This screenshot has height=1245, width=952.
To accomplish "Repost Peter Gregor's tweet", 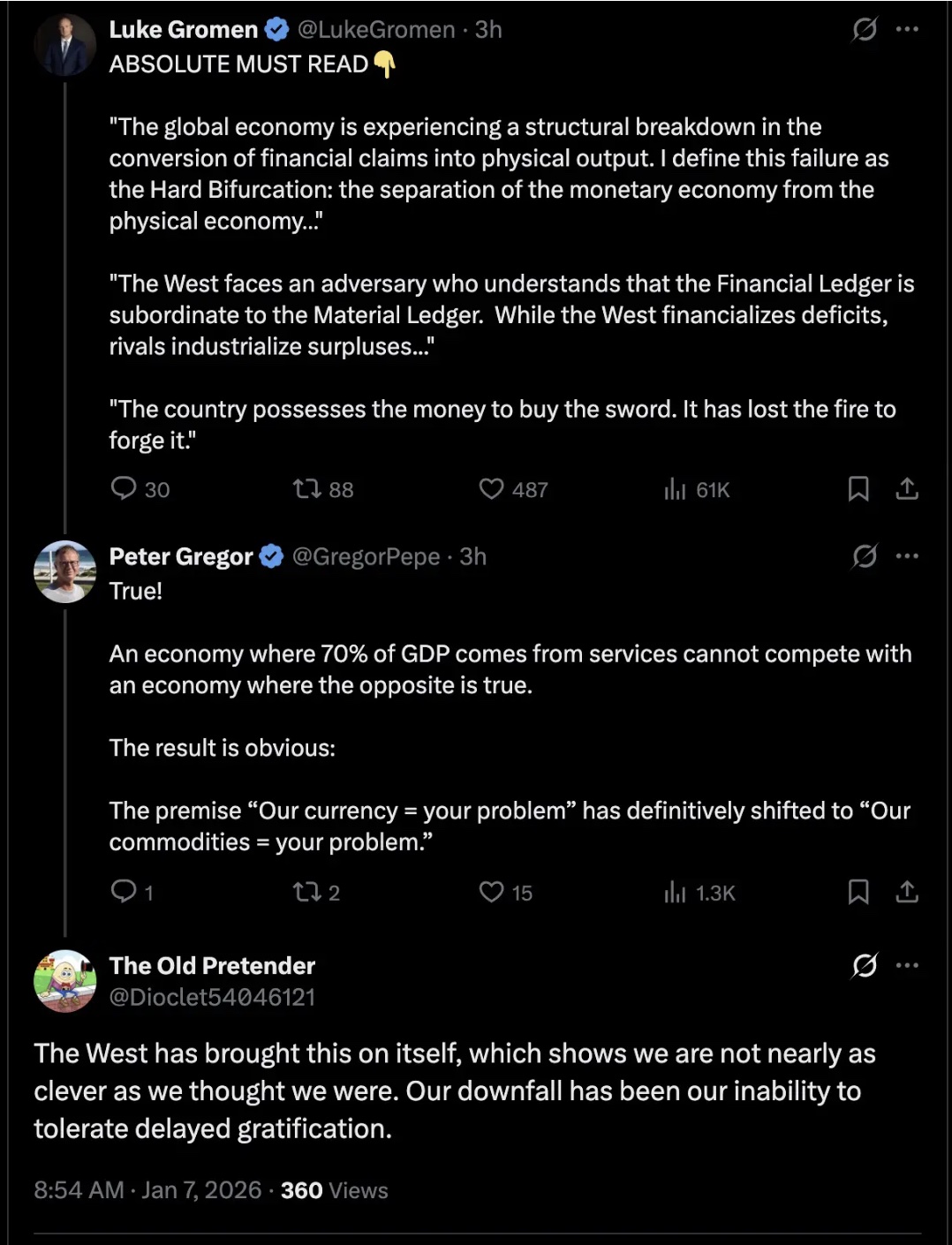I will pos(307,892).
